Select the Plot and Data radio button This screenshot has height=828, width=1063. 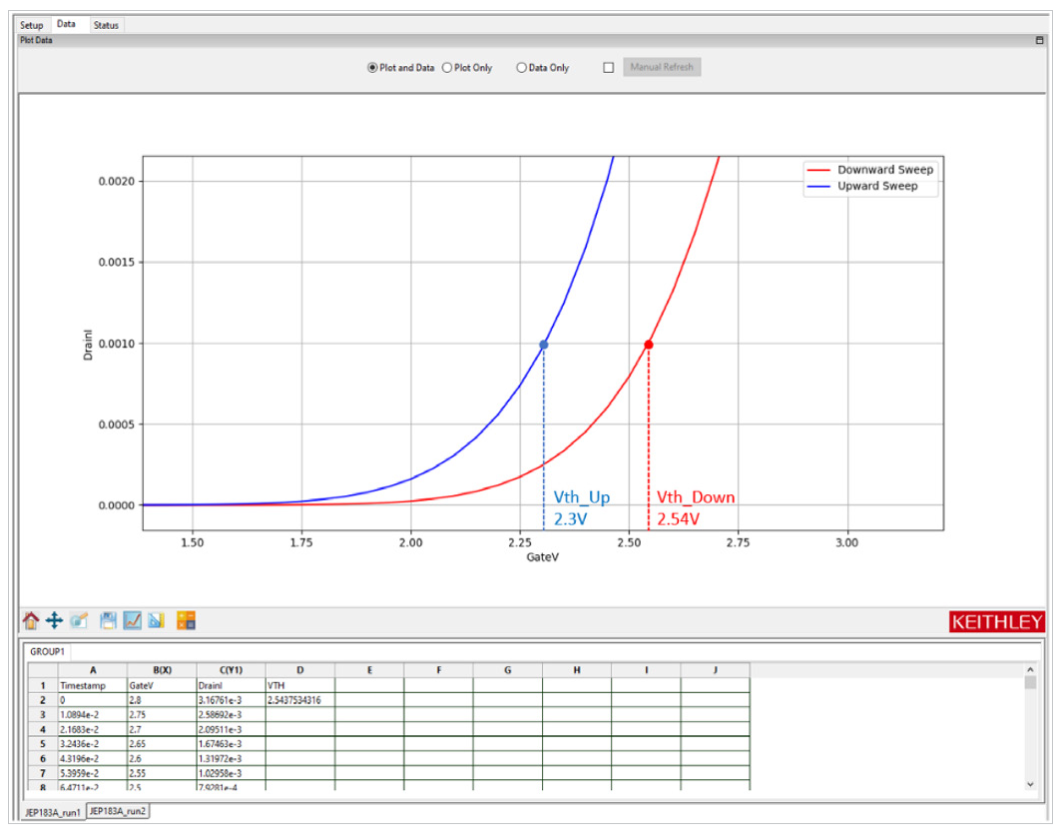click(373, 68)
